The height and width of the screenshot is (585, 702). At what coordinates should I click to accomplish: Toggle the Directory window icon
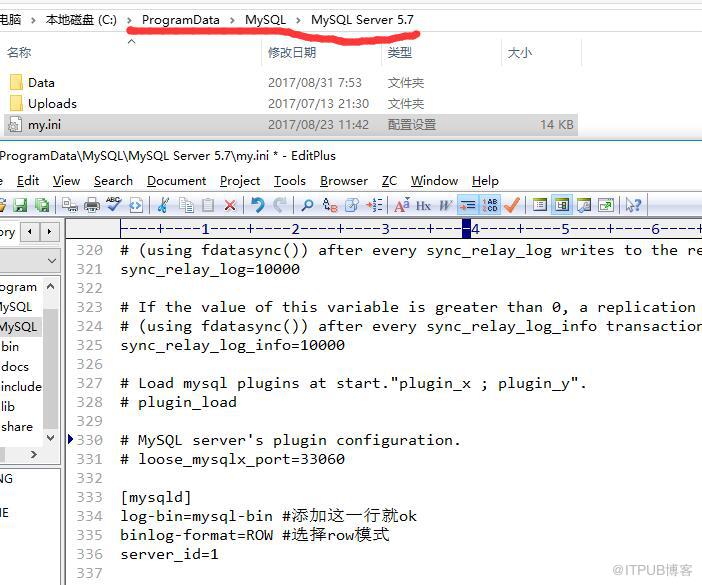562,205
